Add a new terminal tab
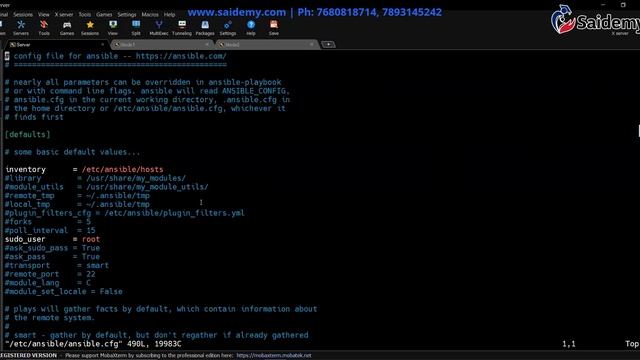640x360 pixels. (328, 44)
